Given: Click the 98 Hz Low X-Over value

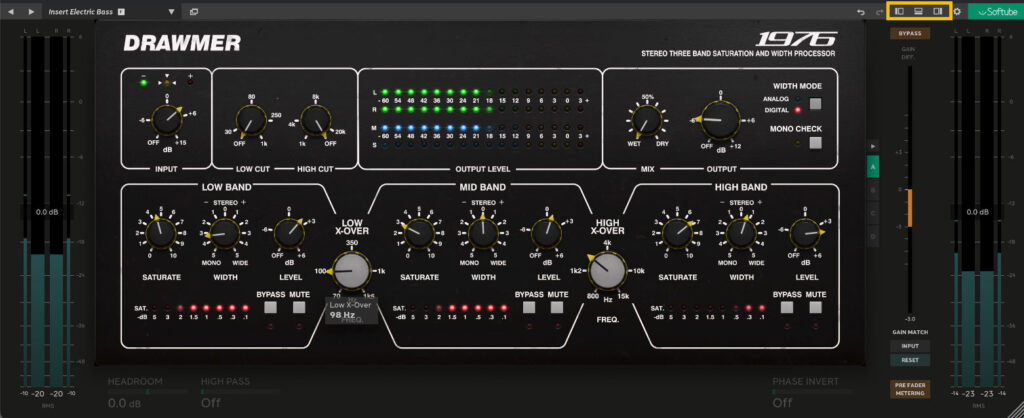Looking at the screenshot, I should coord(342,314).
